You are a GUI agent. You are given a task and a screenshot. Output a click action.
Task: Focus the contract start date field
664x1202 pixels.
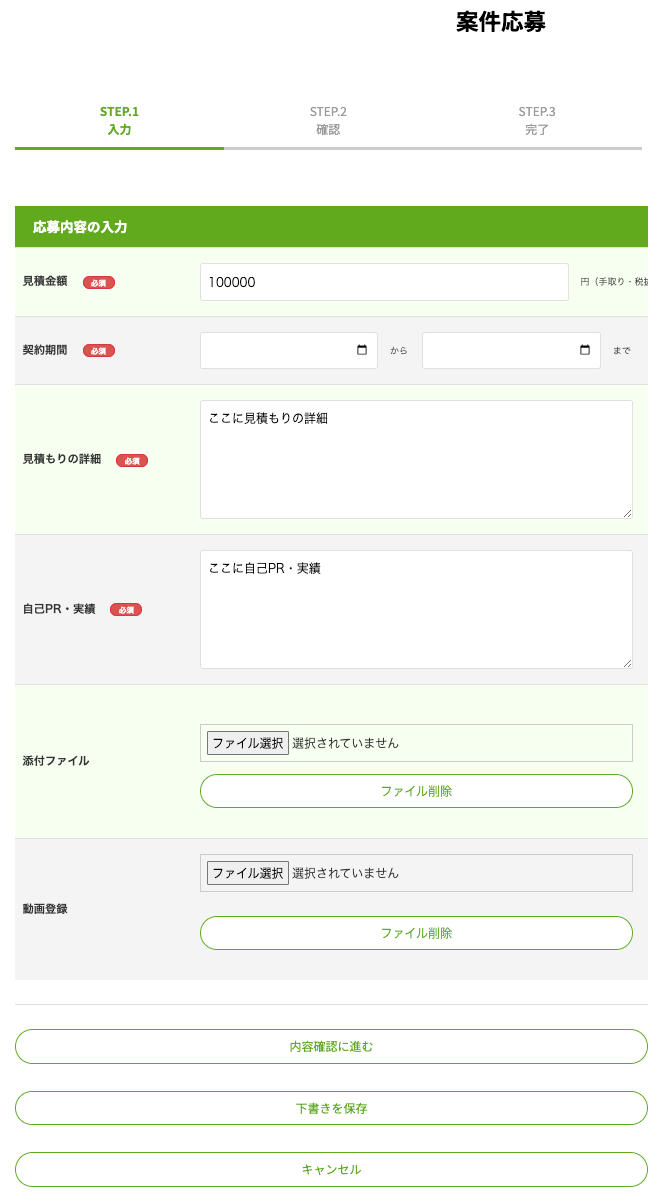[275, 351]
